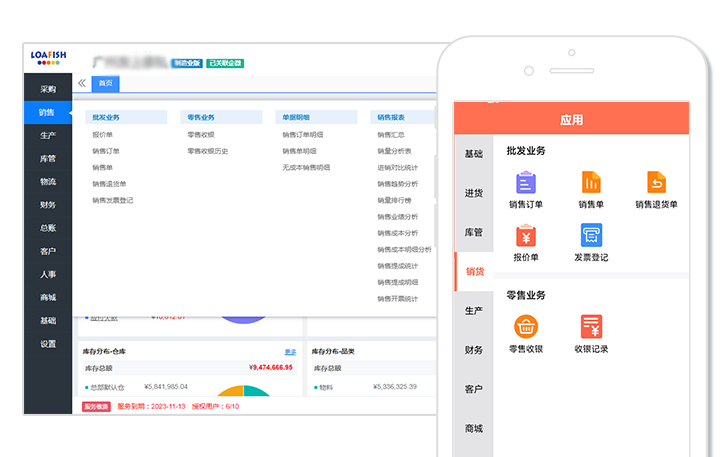This screenshot has width=728, height=457.
Task: Click the 更多 link in 库存分布-仓库
Action: (290, 352)
